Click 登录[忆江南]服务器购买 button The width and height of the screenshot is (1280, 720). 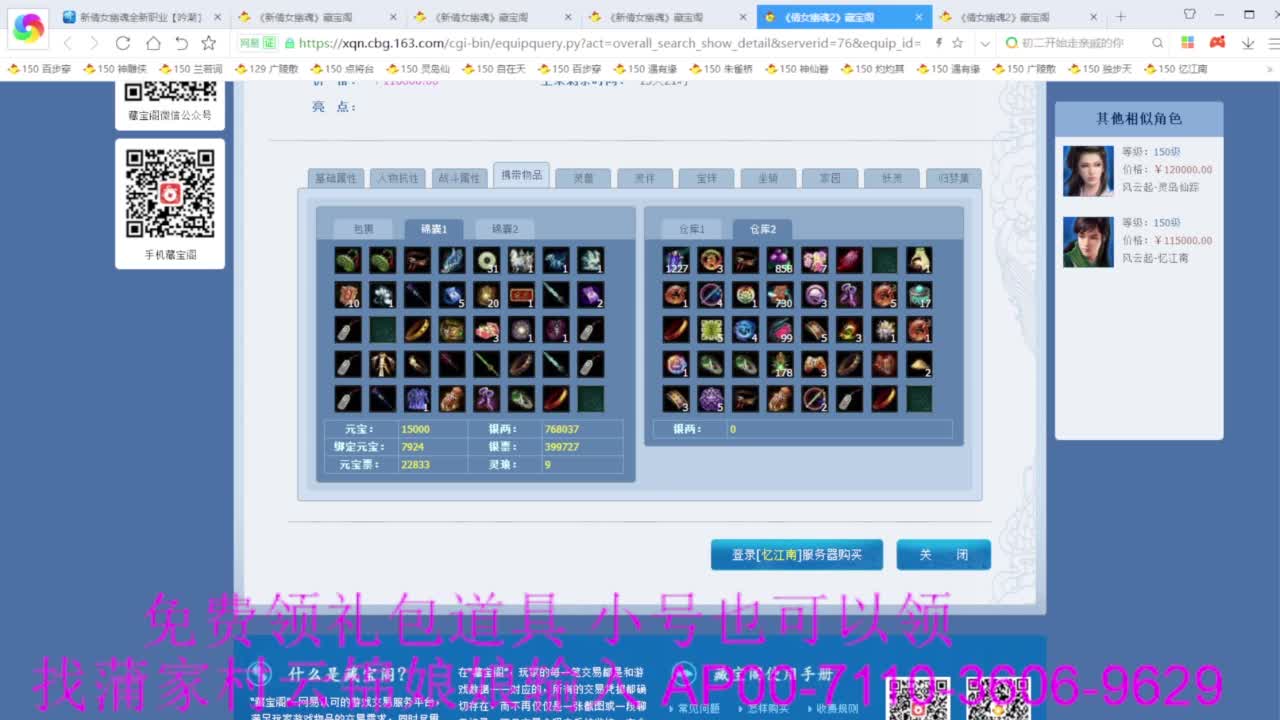(x=796, y=555)
